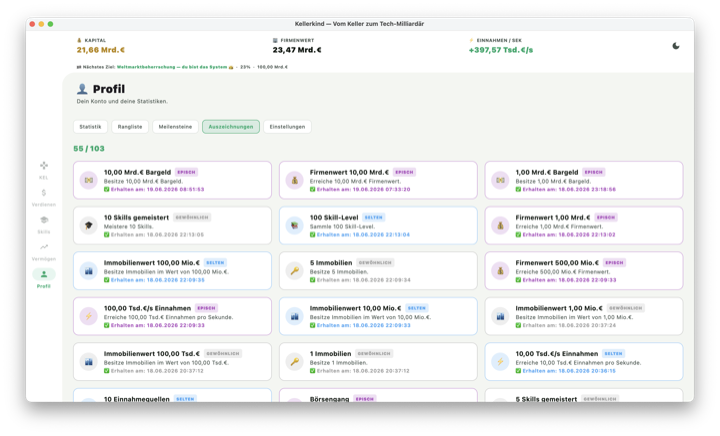
Task: Click description 'Besitze 10,00 Mrd.€ Bargeld.'
Action: [x=143, y=181]
